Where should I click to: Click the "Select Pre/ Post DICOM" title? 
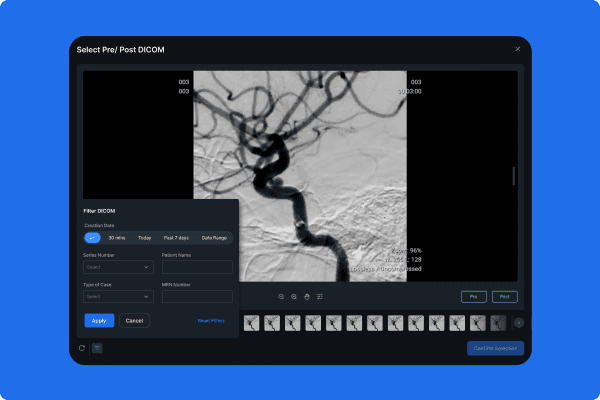tap(121, 50)
